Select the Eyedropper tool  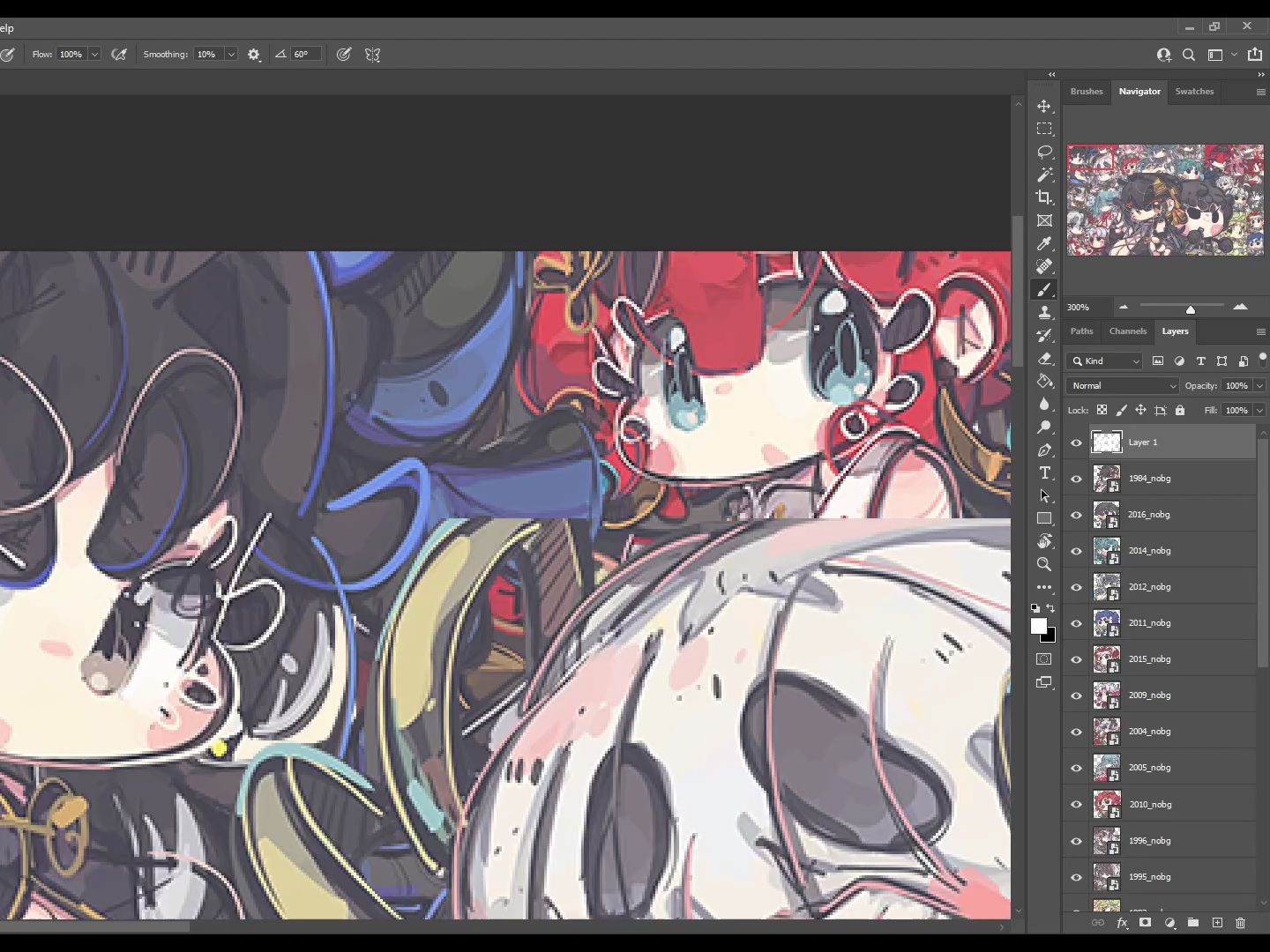pos(1044,243)
